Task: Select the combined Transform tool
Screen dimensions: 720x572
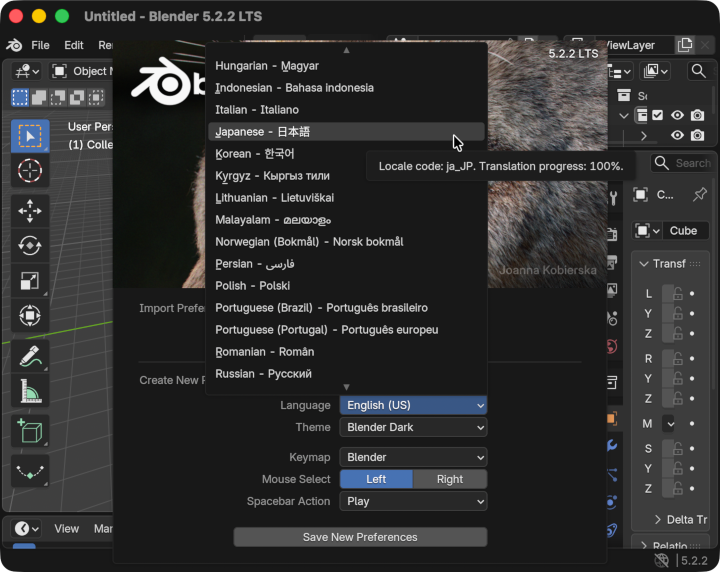Action: 30,315
